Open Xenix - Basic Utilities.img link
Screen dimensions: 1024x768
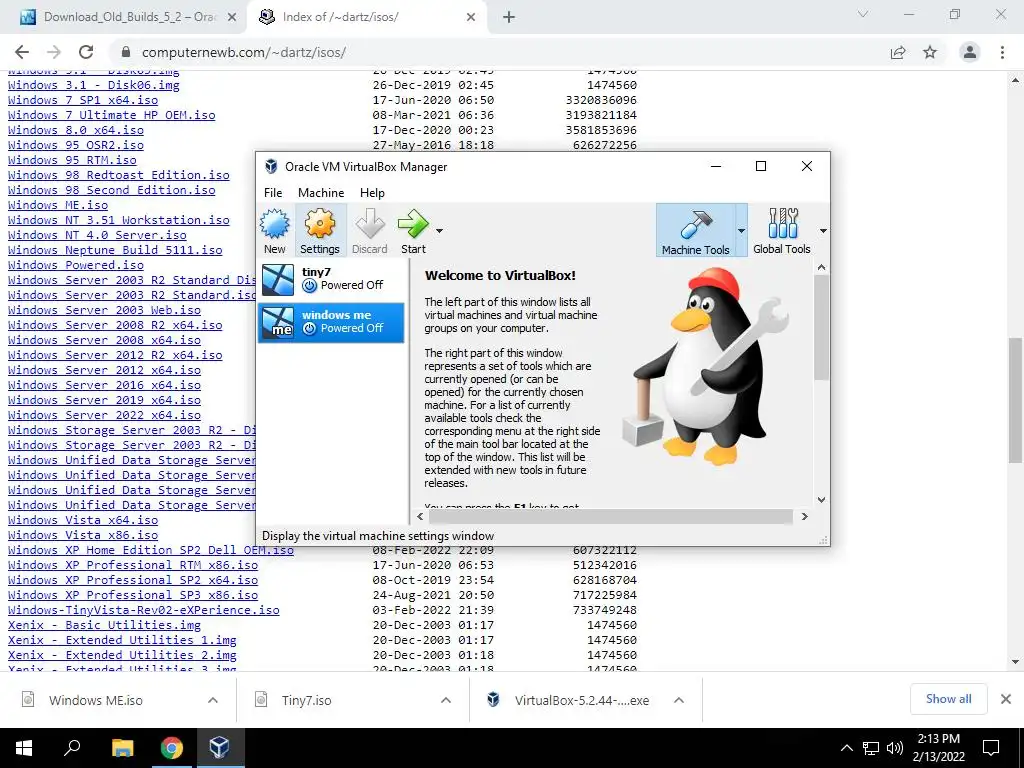click(x=104, y=625)
